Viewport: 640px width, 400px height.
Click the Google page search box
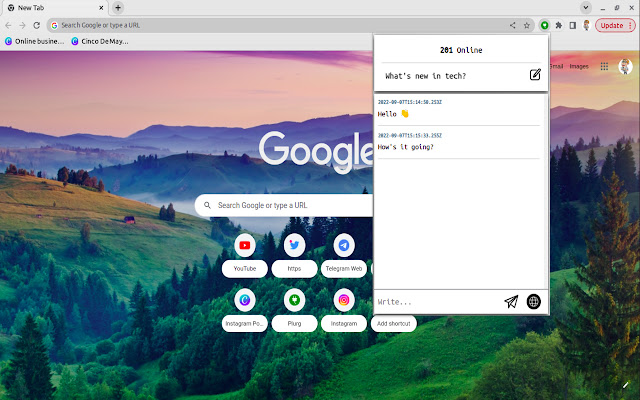pyautogui.click(x=284, y=205)
